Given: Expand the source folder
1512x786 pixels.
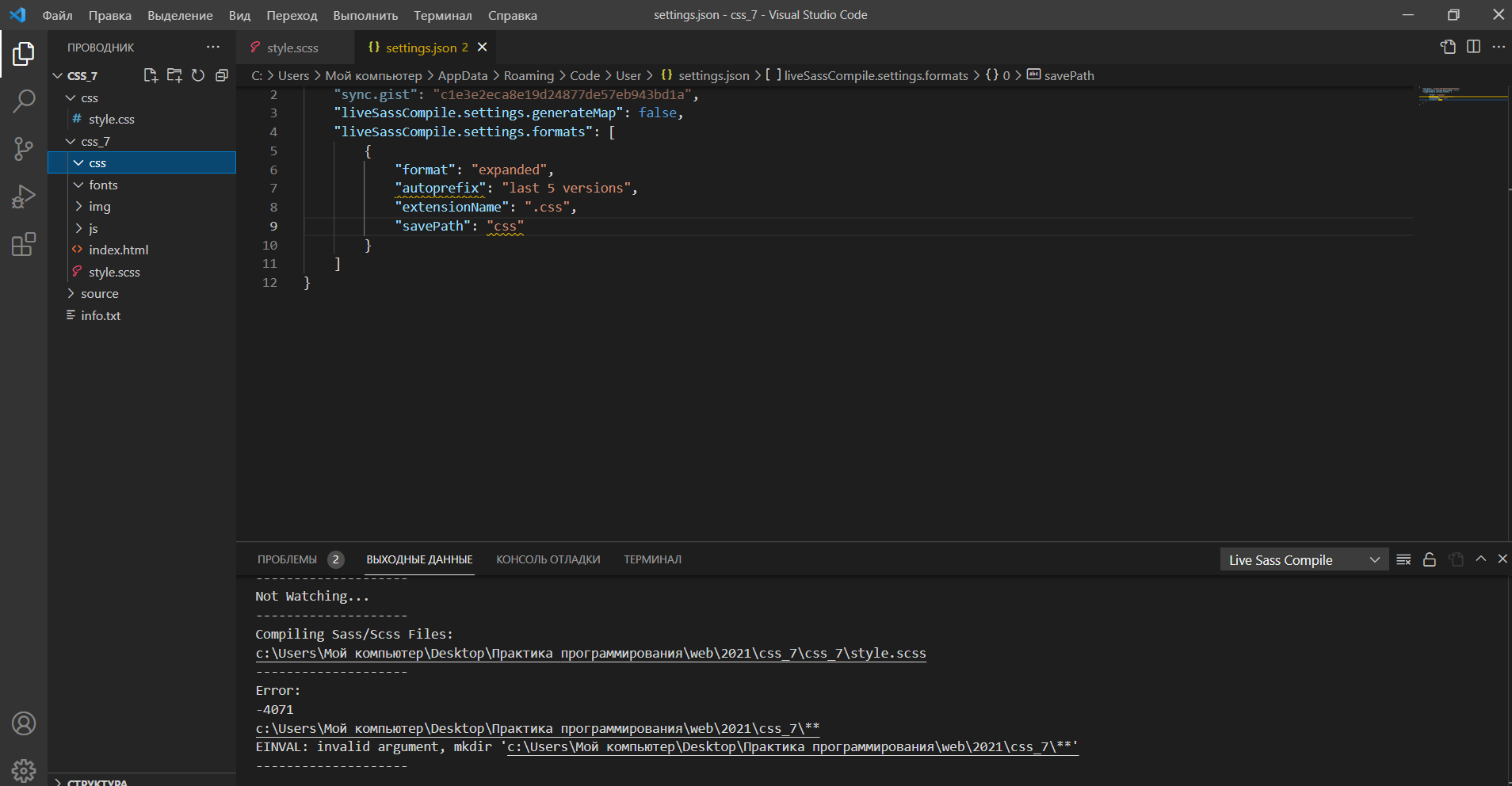Looking at the screenshot, I should 71,293.
